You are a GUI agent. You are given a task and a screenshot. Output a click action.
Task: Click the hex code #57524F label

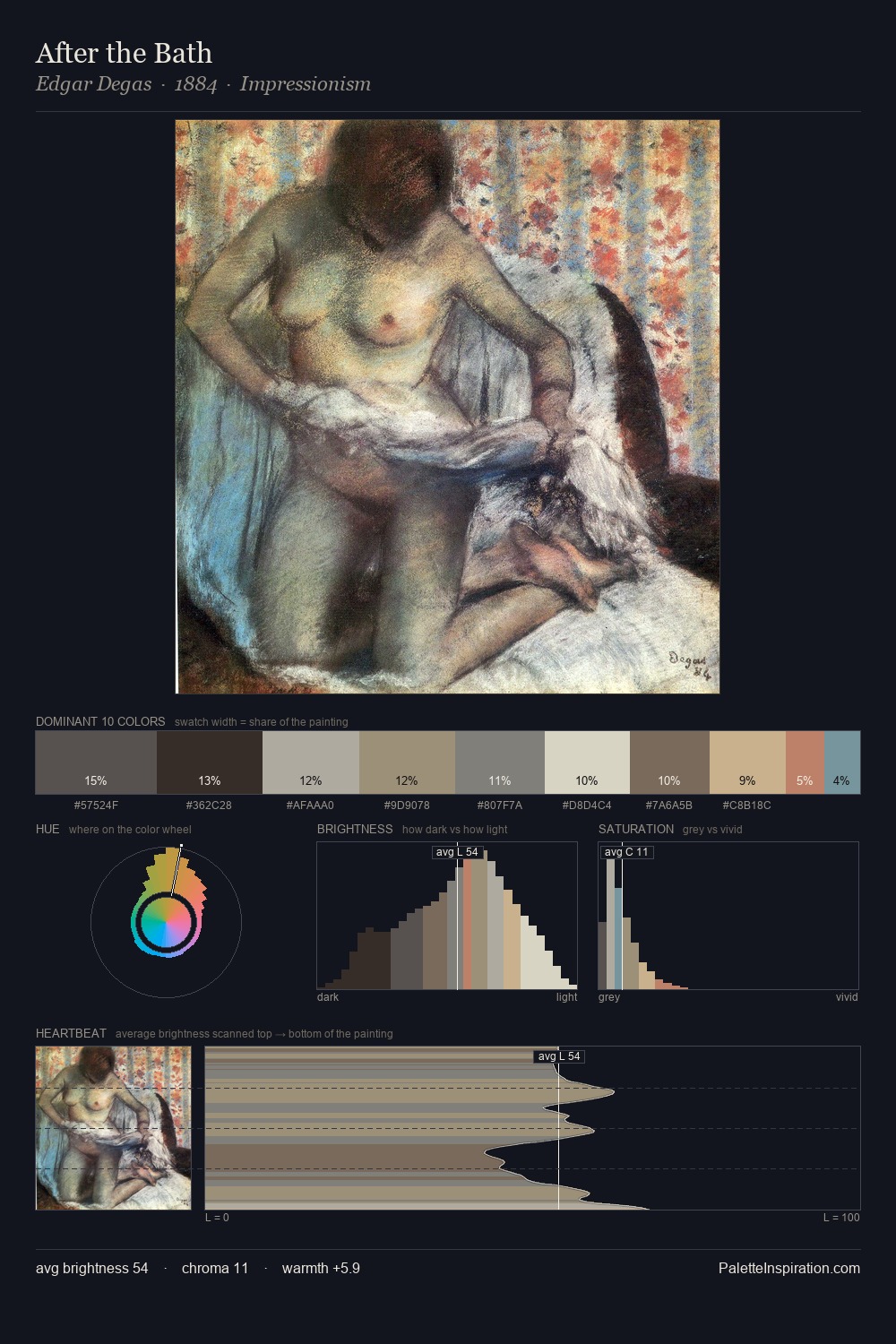click(x=96, y=806)
